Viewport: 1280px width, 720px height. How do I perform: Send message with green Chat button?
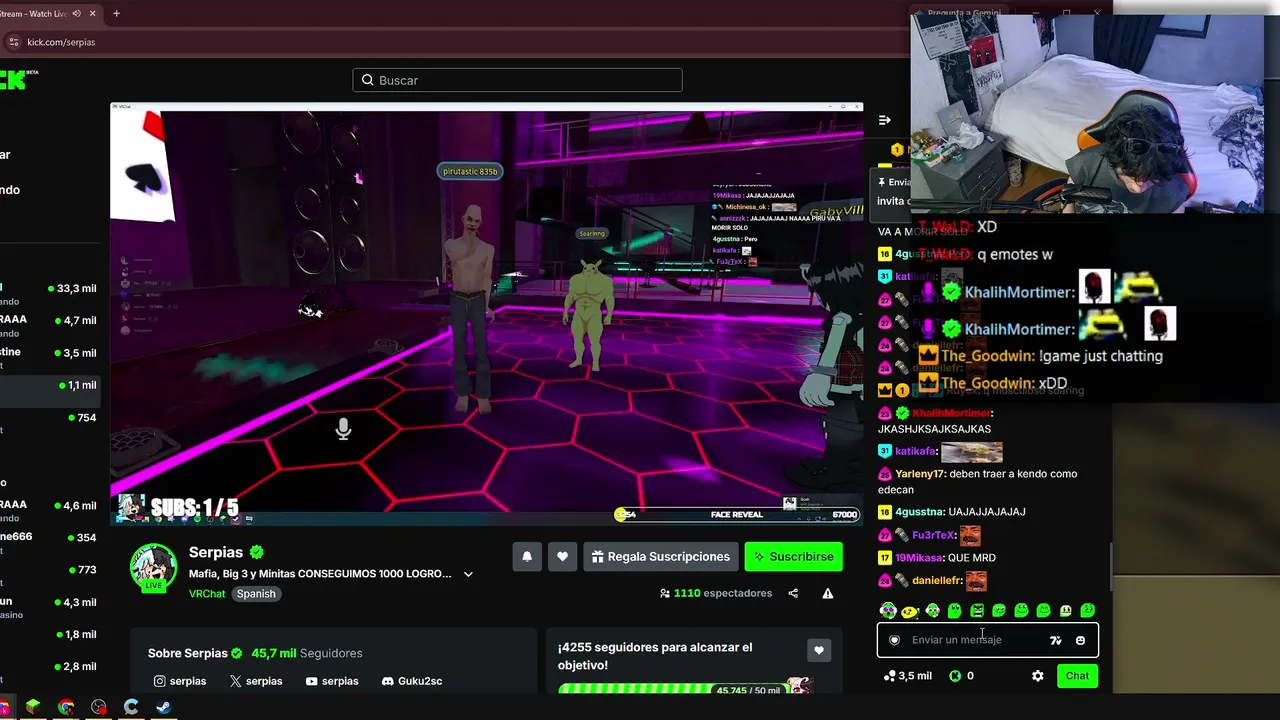1077,676
